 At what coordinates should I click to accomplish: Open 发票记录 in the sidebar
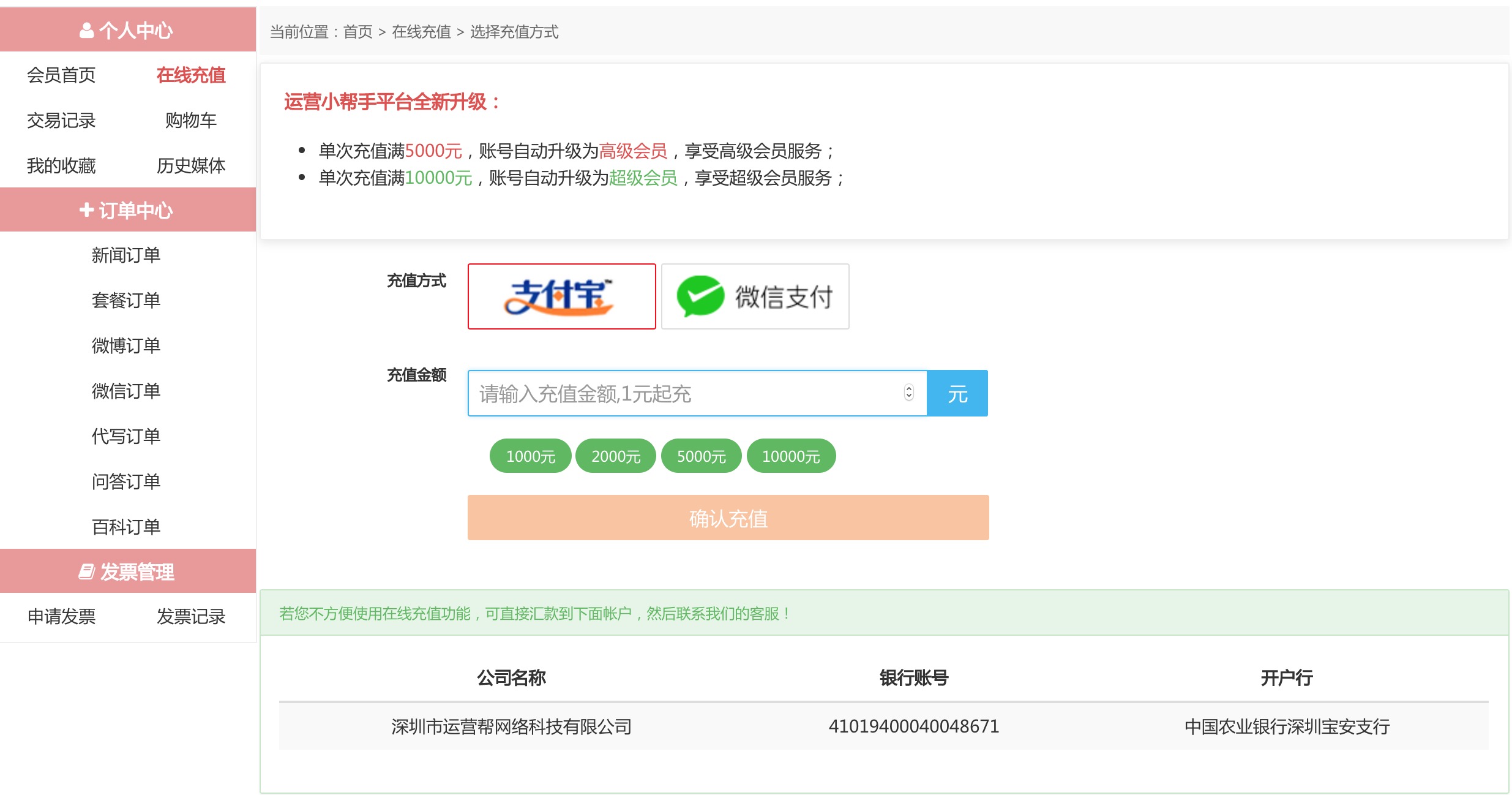click(191, 617)
